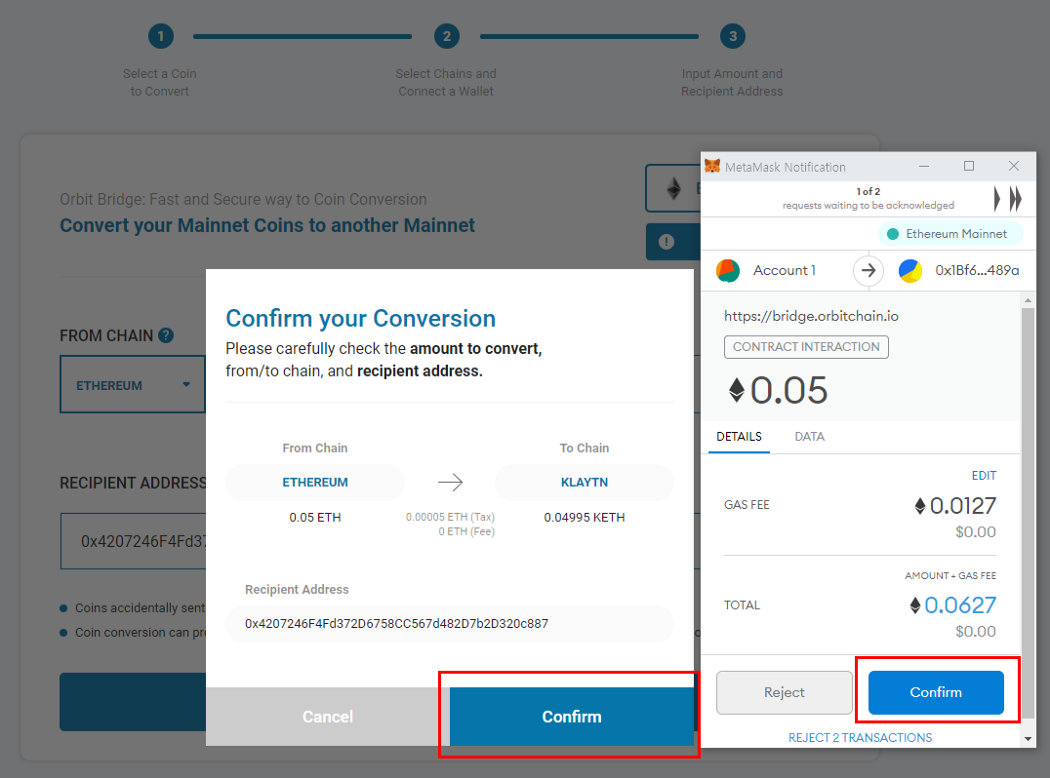
Task: Click the exclamation info icon behind MetaMask window
Action: click(666, 242)
